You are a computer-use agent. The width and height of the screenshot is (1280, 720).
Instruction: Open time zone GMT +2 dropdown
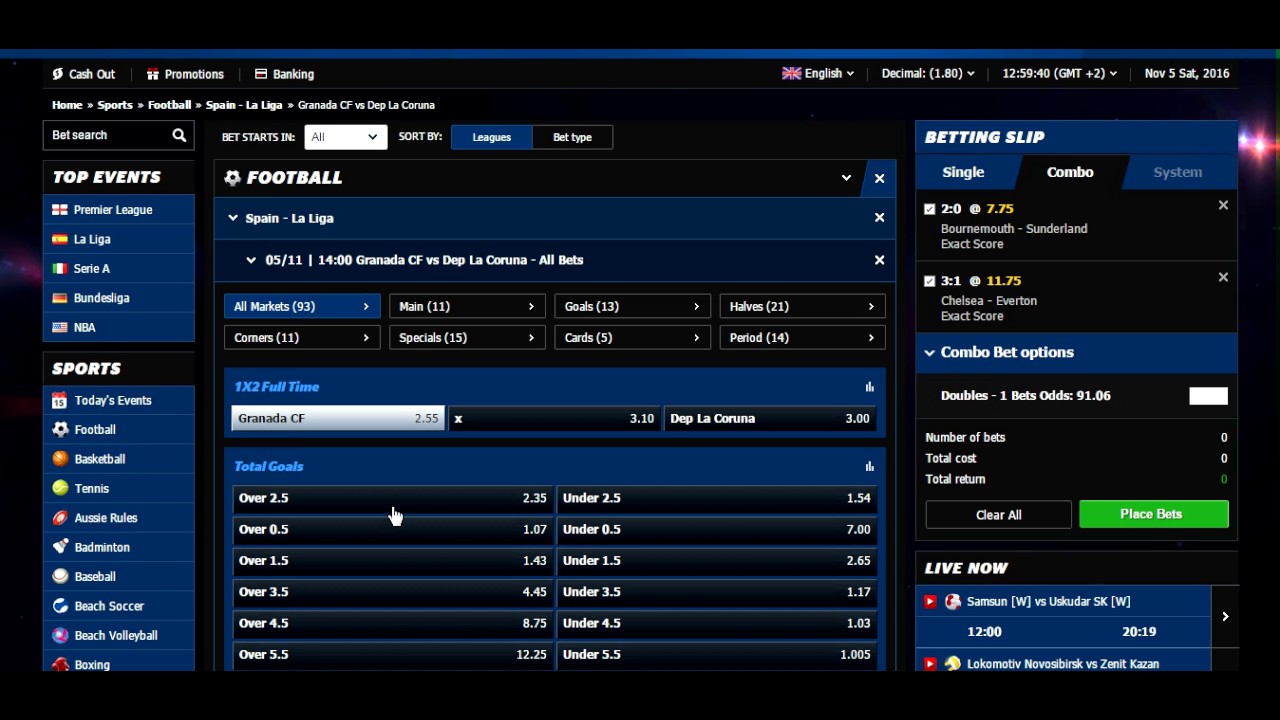(1059, 73)
